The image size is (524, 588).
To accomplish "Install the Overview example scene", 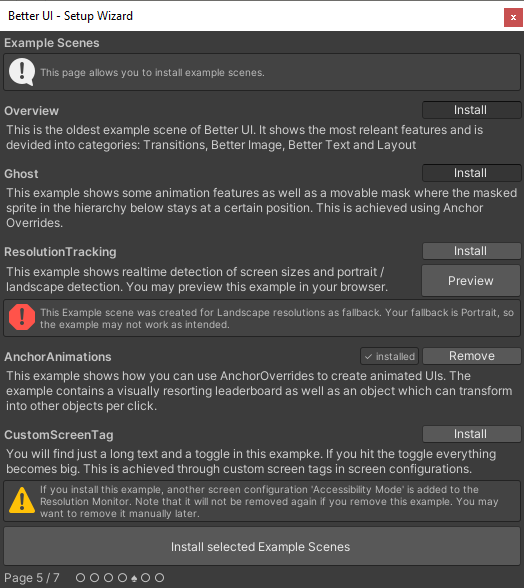I will pyautogui.click(x=471, y=110).
